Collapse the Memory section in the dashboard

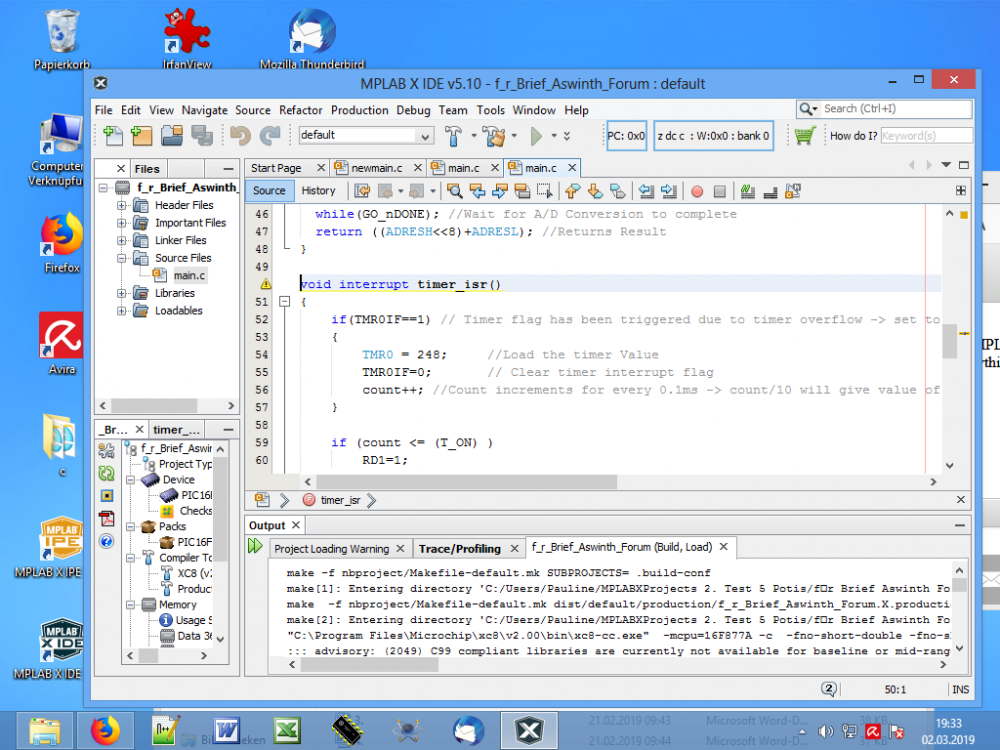click(x=130, y=605)
